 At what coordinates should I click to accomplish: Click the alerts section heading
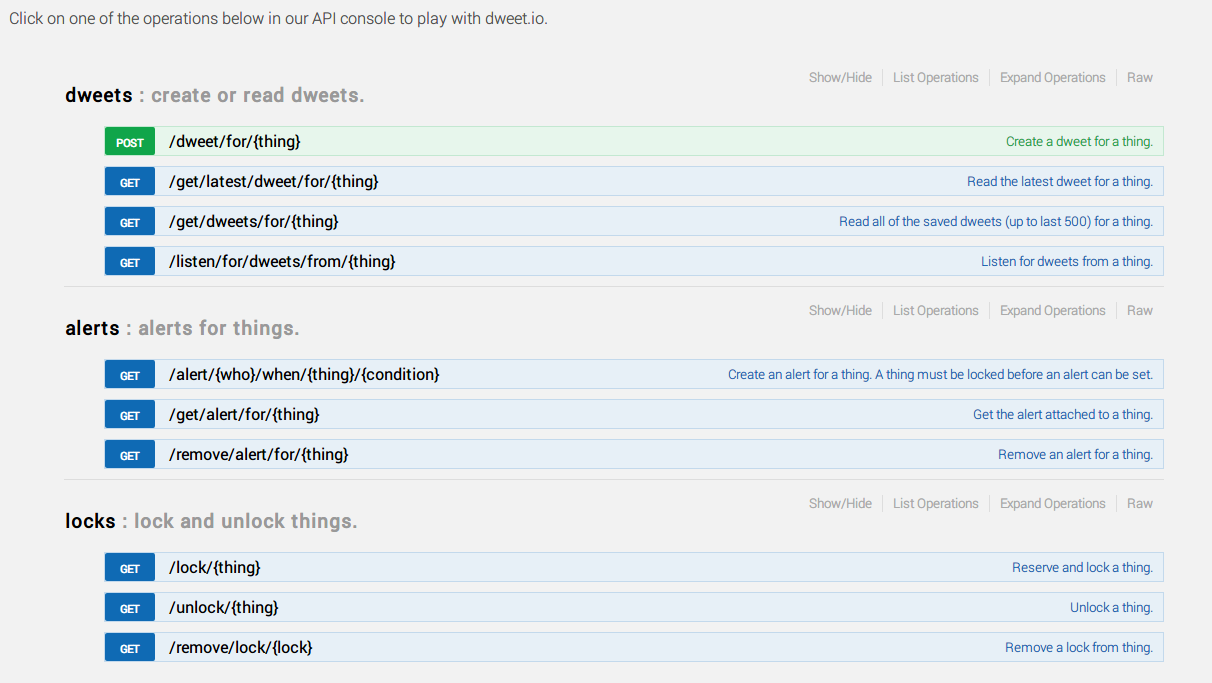coord(92,328)
